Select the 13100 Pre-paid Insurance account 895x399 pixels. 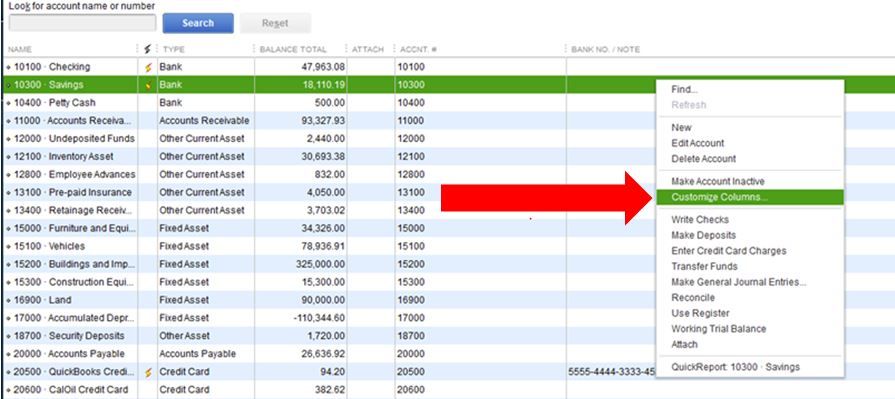(72, 192)
